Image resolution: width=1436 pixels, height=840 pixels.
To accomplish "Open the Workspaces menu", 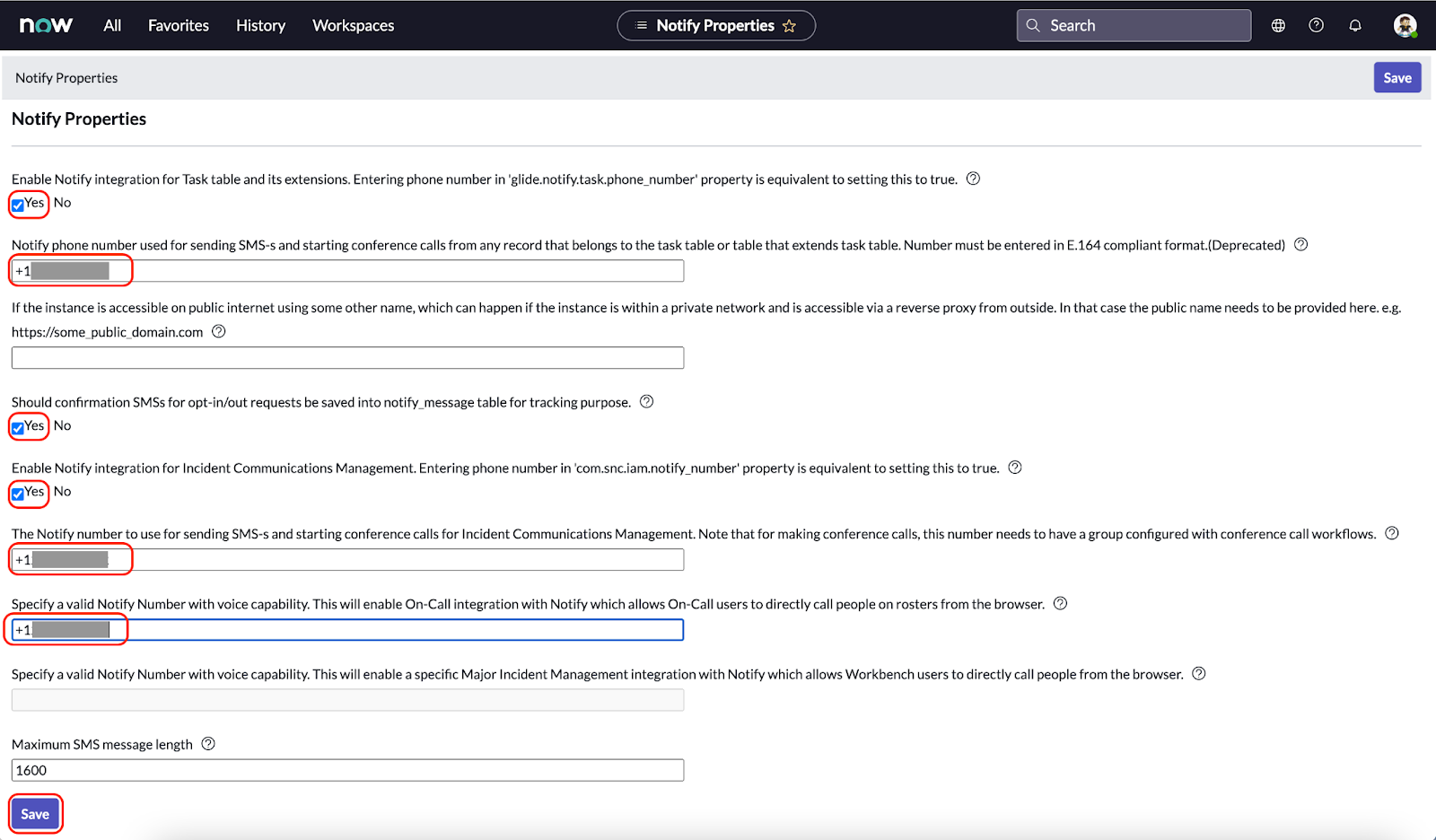I will 353,25.
